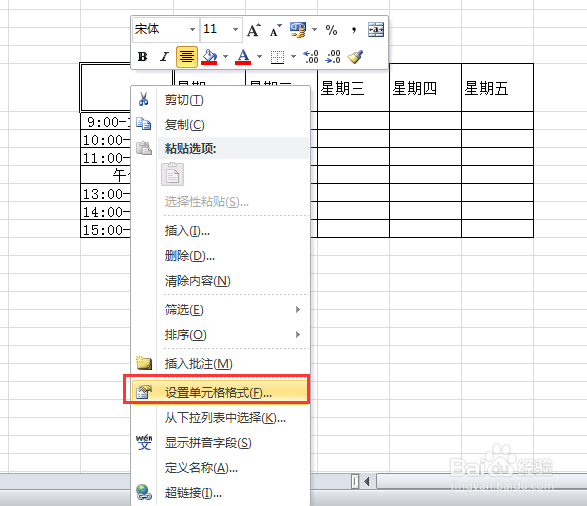Activate the Format Painter brush
This screenshot has width=587, height=506.
point(355,57)
